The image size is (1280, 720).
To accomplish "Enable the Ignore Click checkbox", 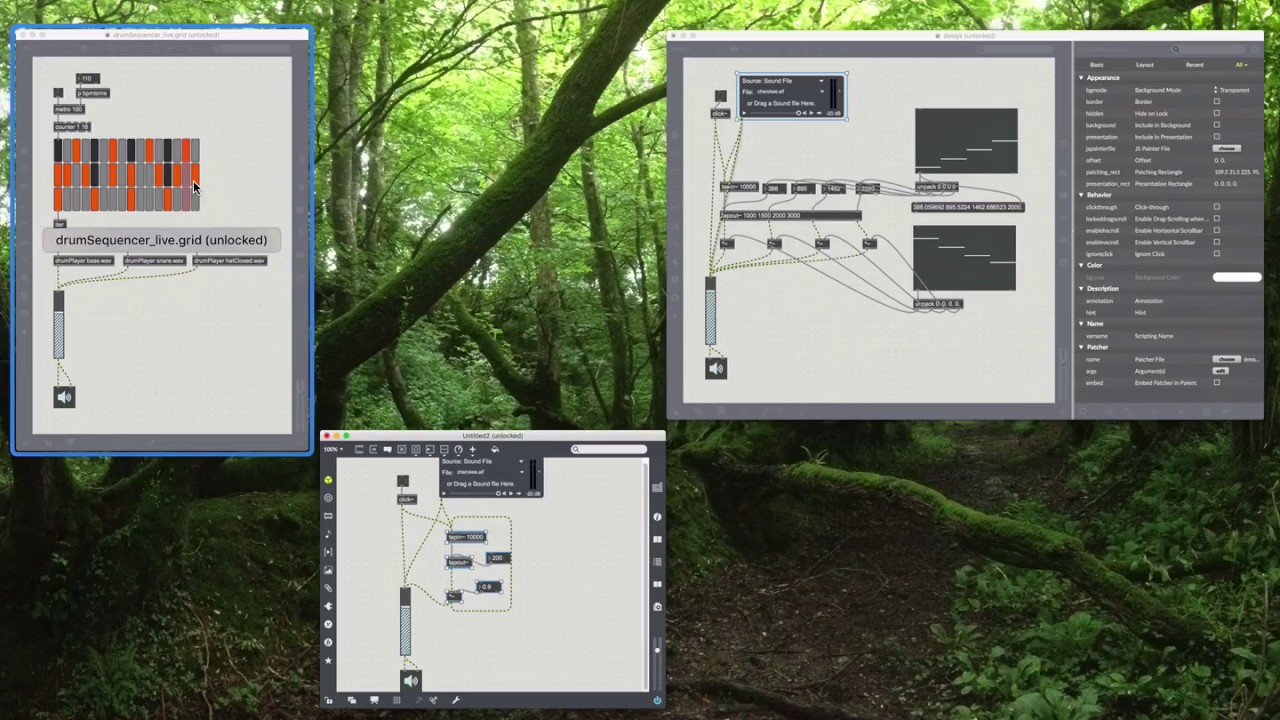I will [1217, 254].
